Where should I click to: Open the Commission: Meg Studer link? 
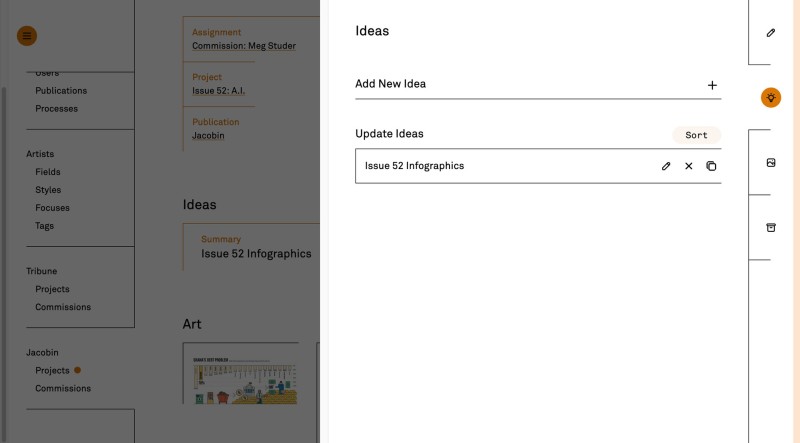coord(243,46)
